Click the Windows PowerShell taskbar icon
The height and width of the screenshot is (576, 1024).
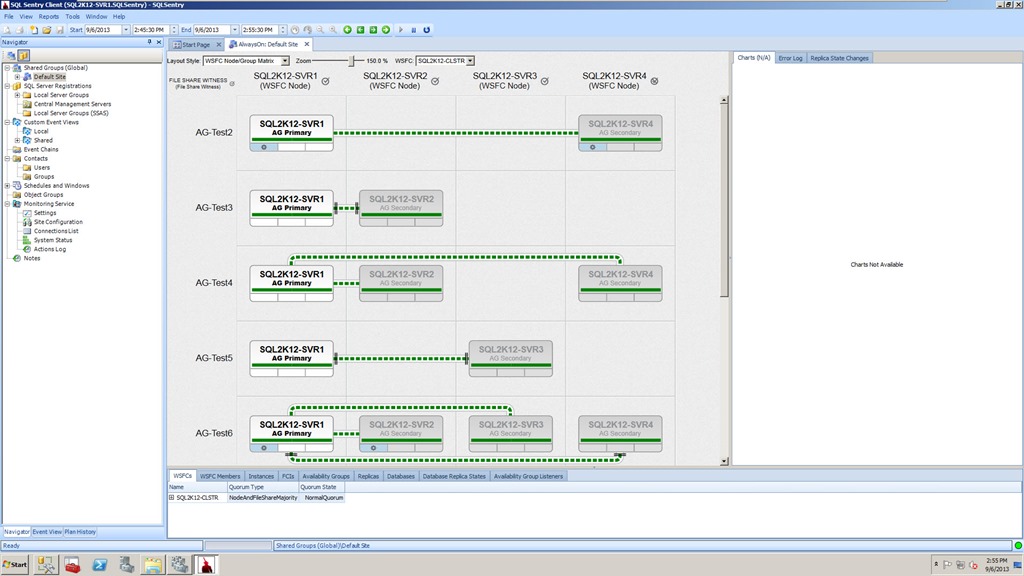99,565
